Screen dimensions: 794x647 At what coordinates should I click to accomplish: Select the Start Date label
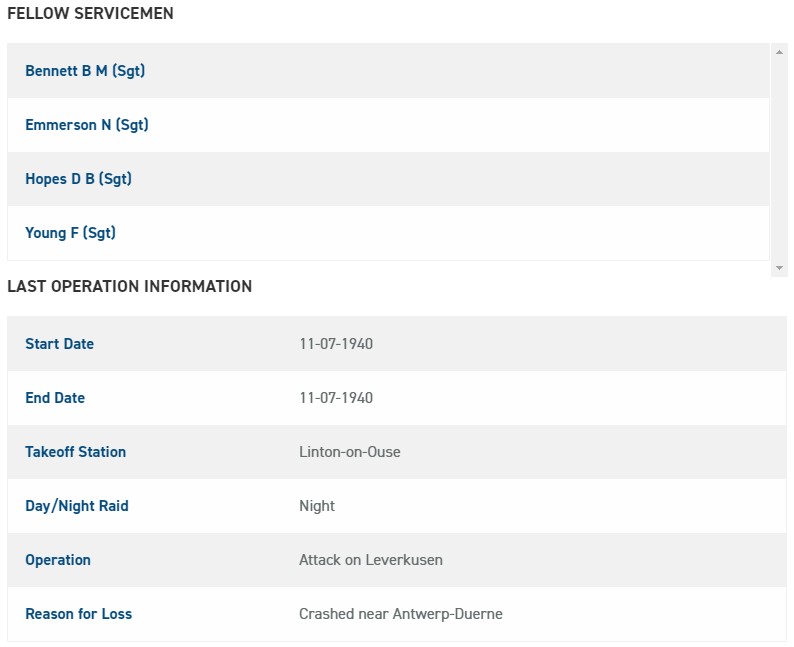[59, 344]
